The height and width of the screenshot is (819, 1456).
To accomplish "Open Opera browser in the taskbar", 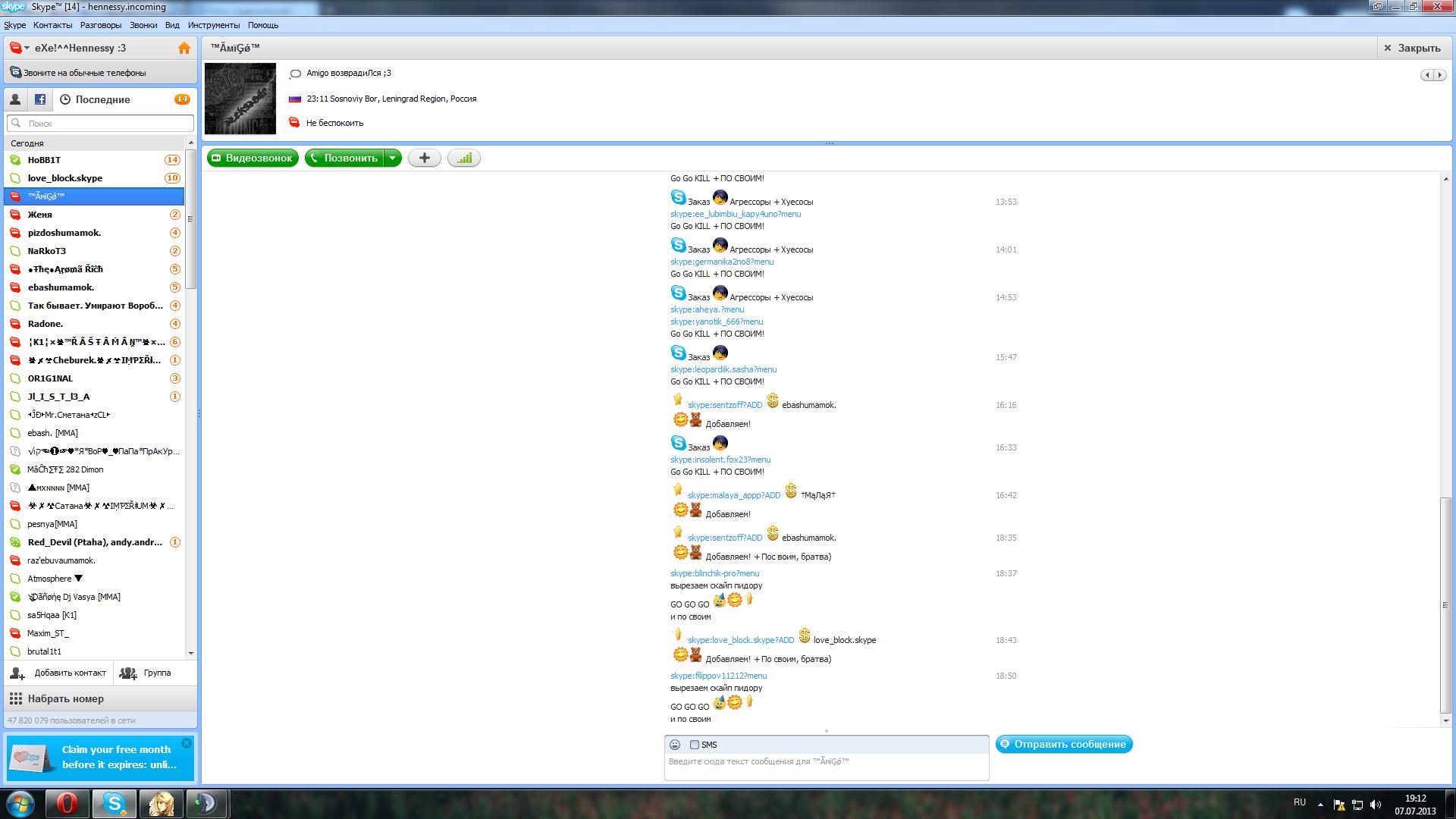I will [67, 804].
